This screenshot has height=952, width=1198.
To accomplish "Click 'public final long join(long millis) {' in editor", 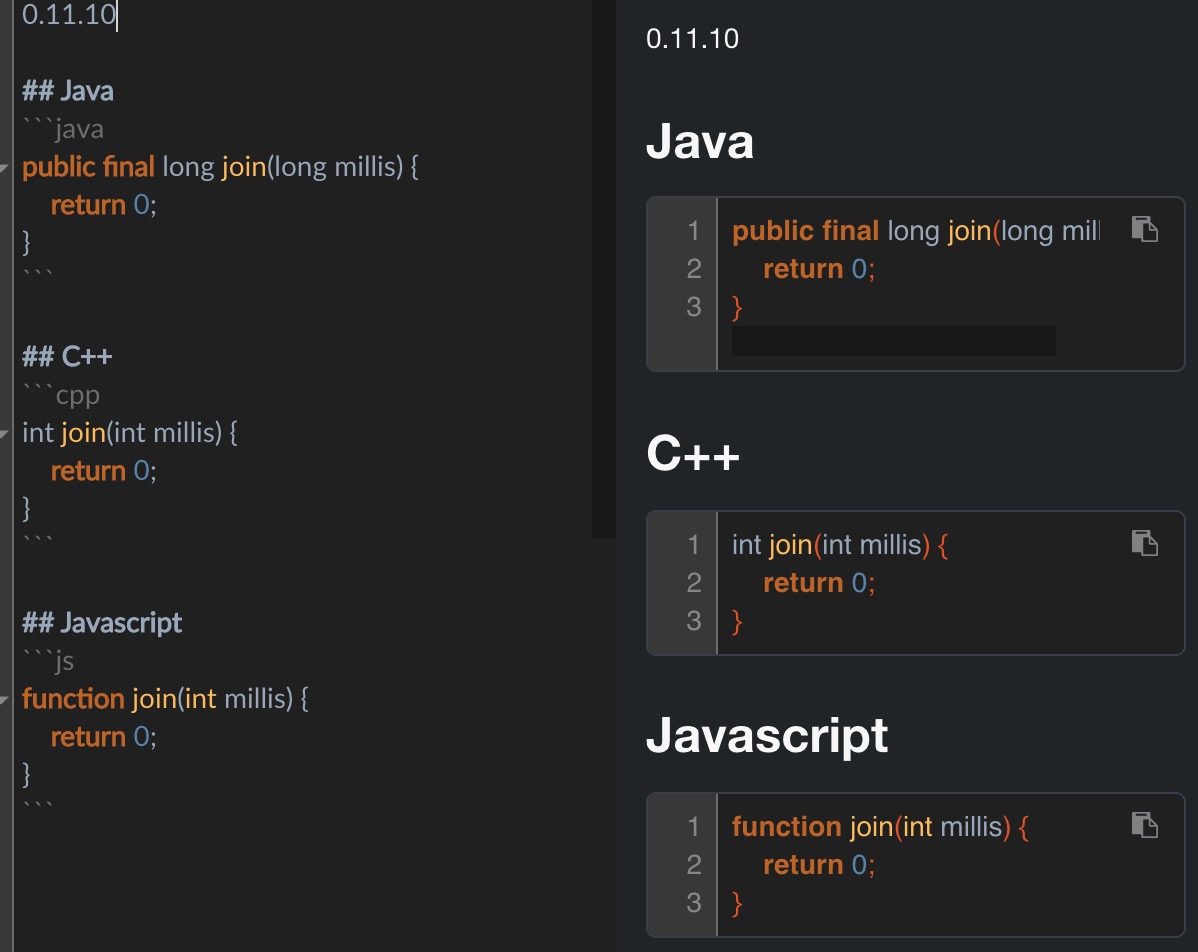I will pyautogui.click(x=220, y=167).
